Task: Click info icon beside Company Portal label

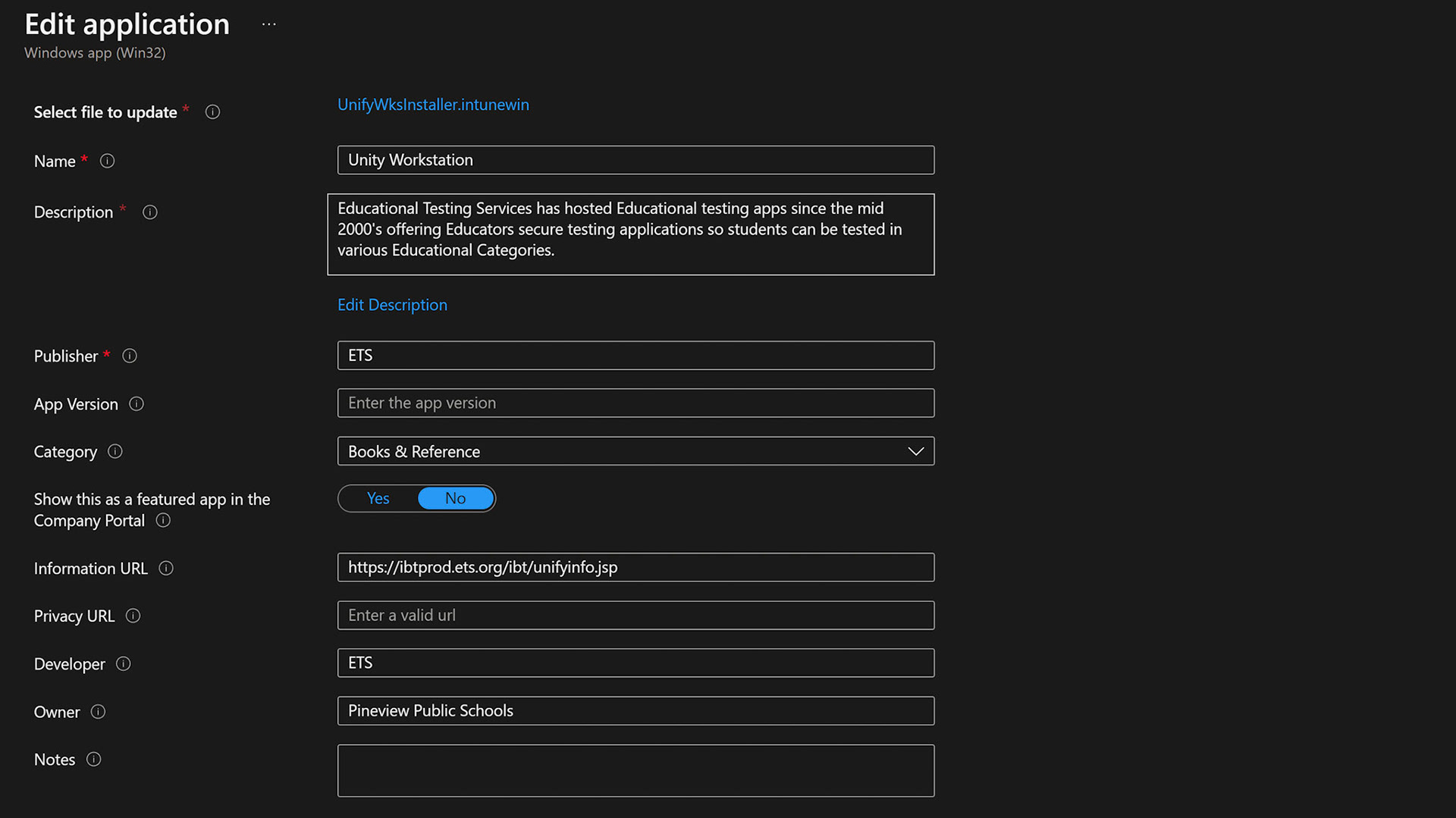Action: [163, 520]
